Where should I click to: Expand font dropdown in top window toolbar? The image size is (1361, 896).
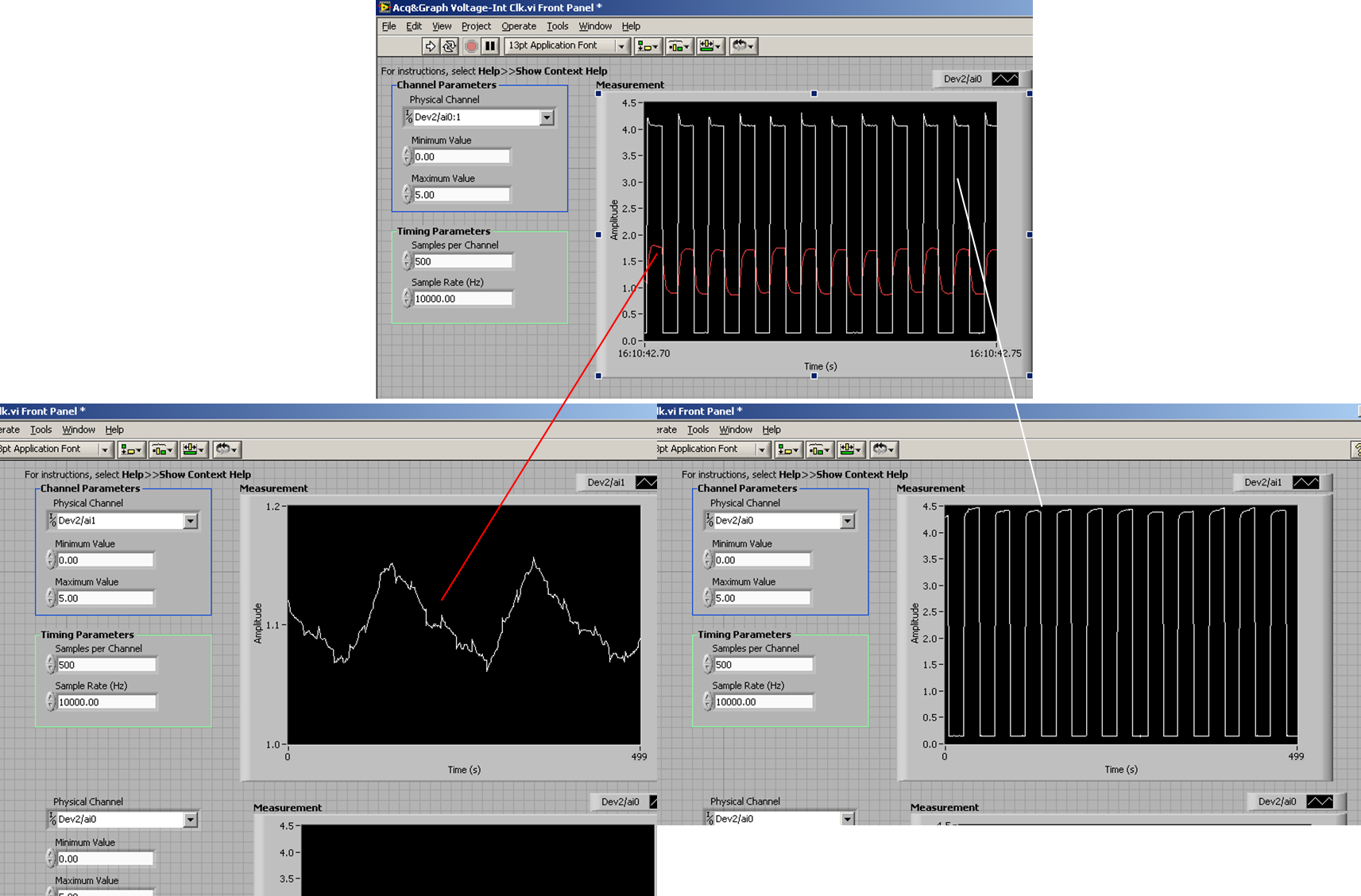coord(621,46)
